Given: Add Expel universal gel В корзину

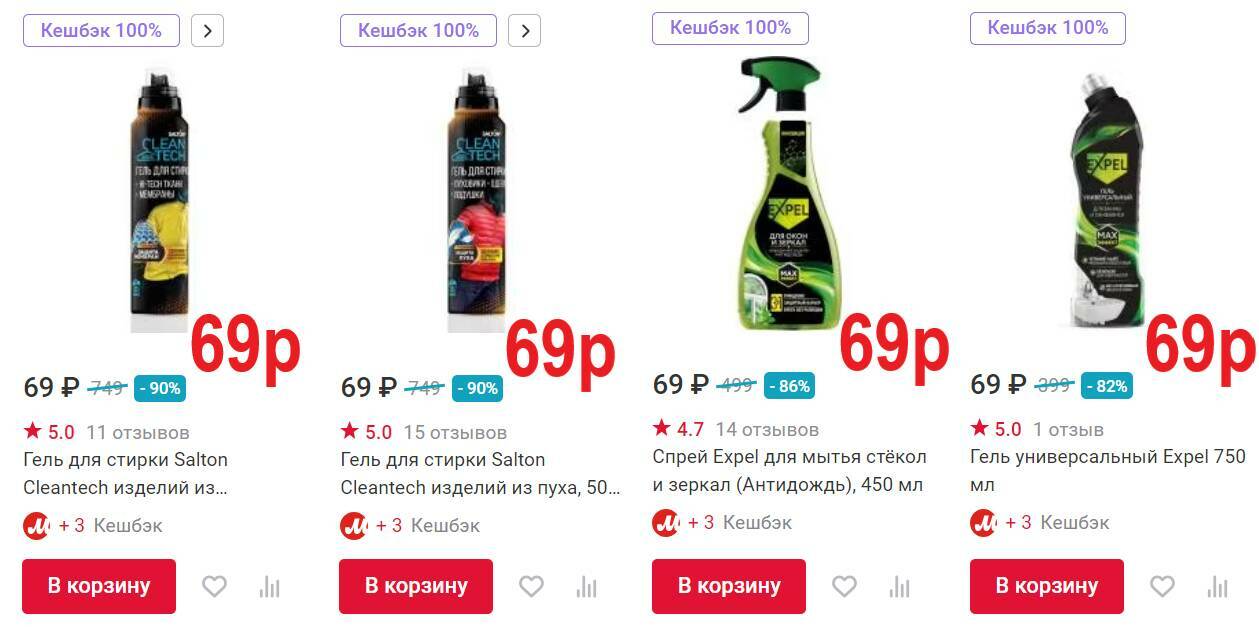Looking at the screenshot, I should [1047, 586].
